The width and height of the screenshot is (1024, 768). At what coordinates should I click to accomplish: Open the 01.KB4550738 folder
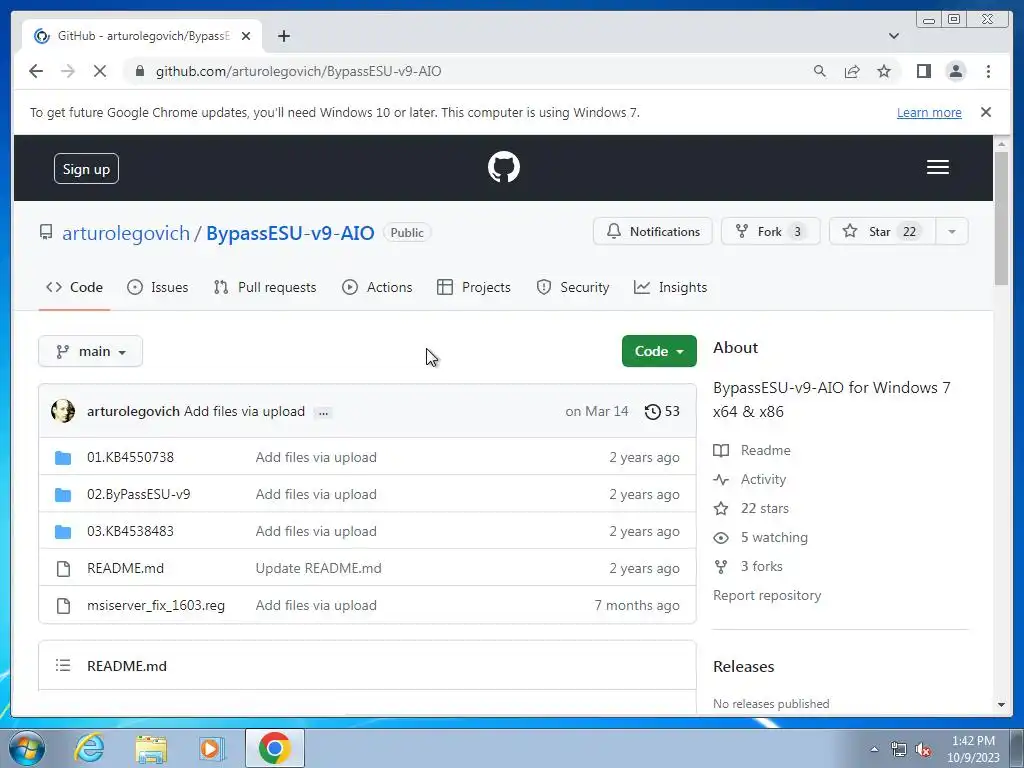point(131,457)
